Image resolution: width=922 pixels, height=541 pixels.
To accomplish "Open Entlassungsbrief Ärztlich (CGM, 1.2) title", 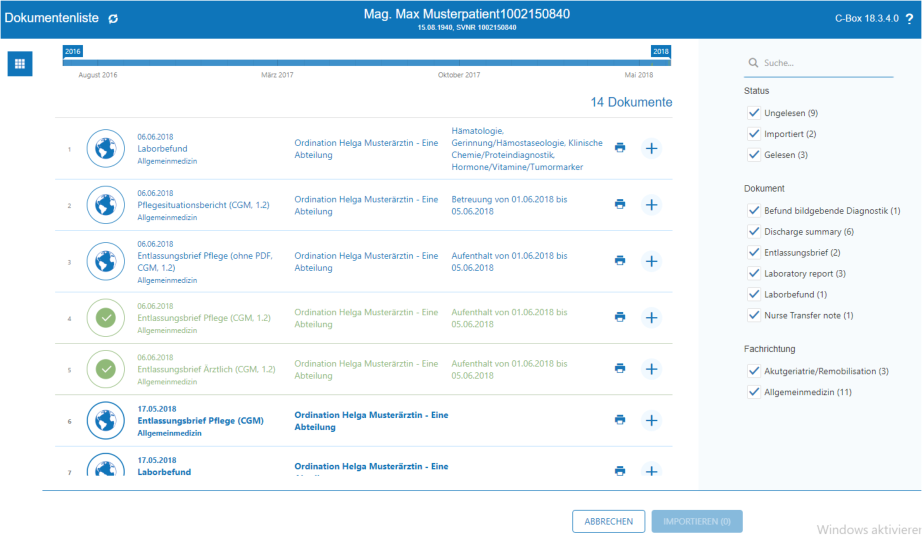I will tap(206, 369).
